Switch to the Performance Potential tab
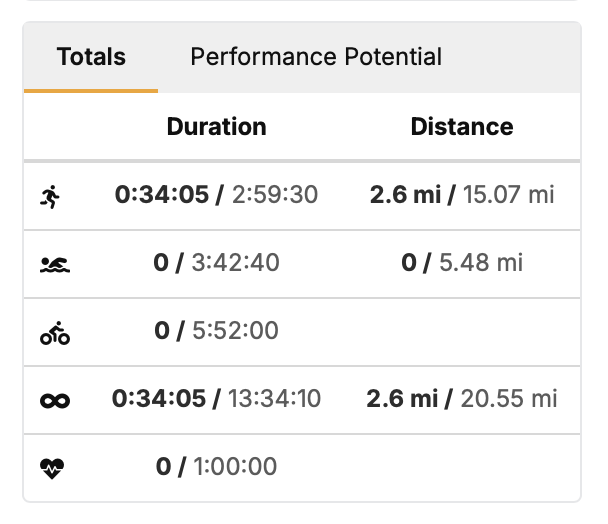608x524 pixels. pos(316,57)
